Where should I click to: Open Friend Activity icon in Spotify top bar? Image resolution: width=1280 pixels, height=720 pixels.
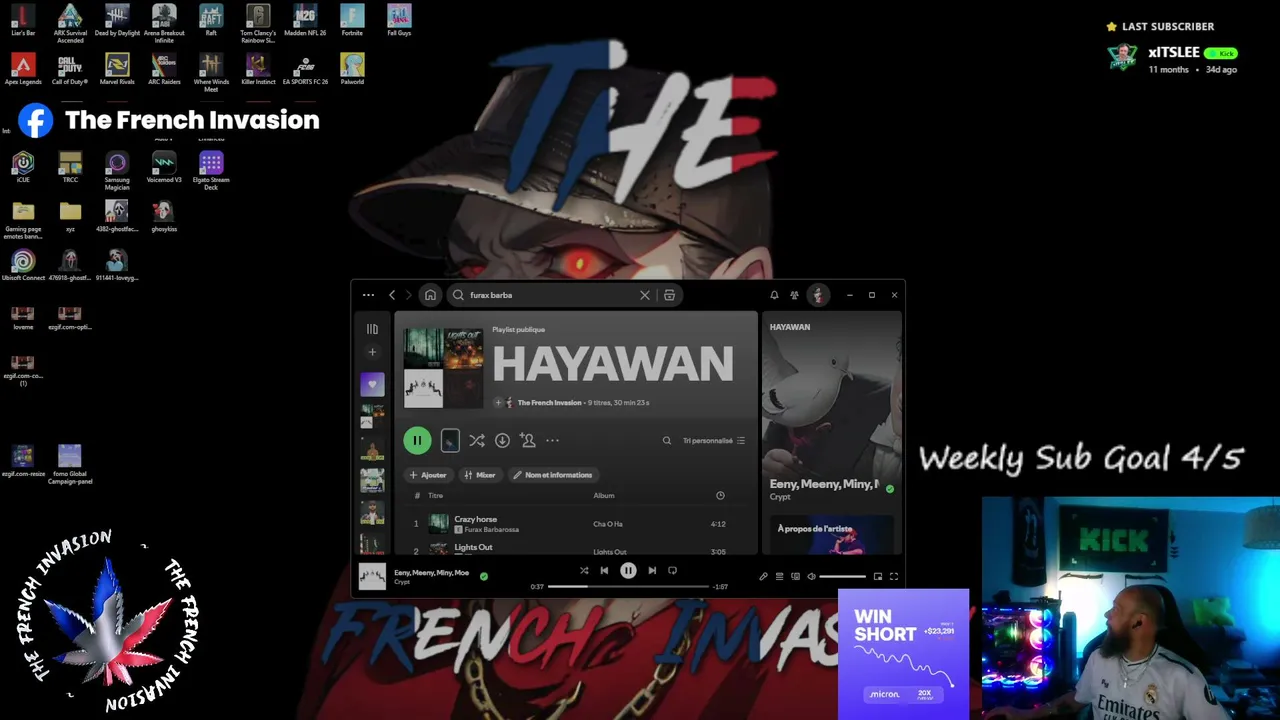coord(794,295)
